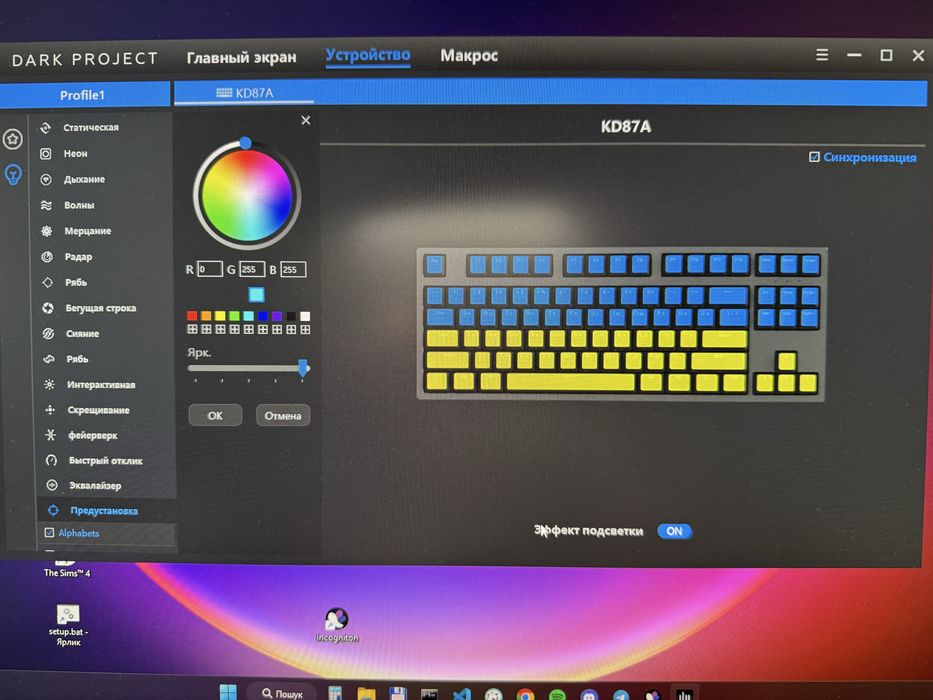Image resolution: width=933 pixels, height=700 pixels.
Task: Choose the Скрещивание crossing effect icon
Action: click(50, 410)
